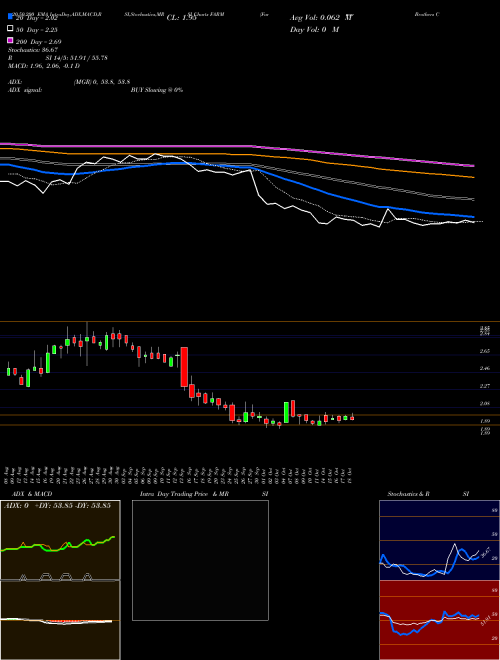
Task: Select the '200 Day = 2.69' legend text
Action: pyautogui.click(x=38, y=42)
